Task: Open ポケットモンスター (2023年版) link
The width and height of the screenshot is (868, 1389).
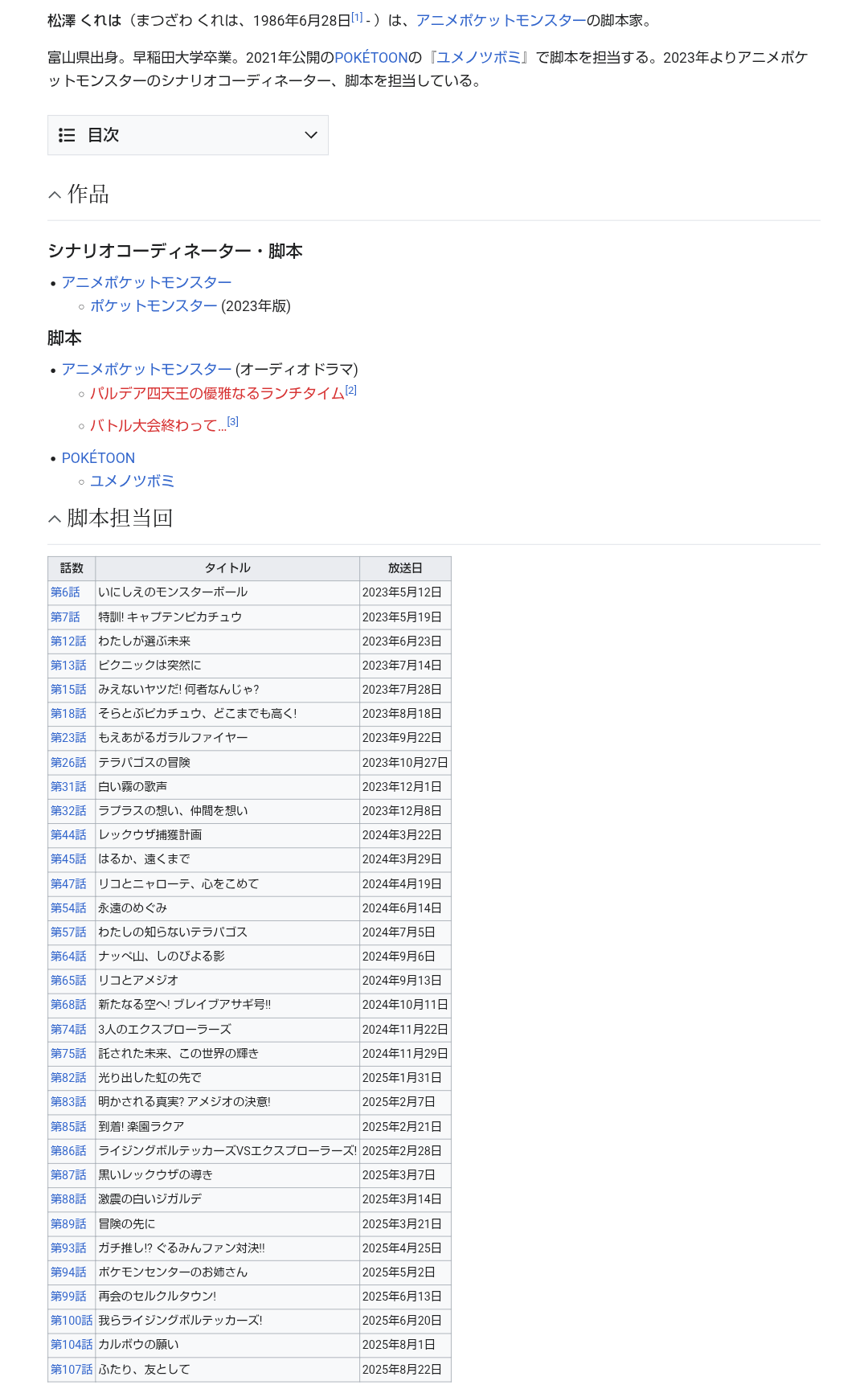Action: [x=154, y=306]
